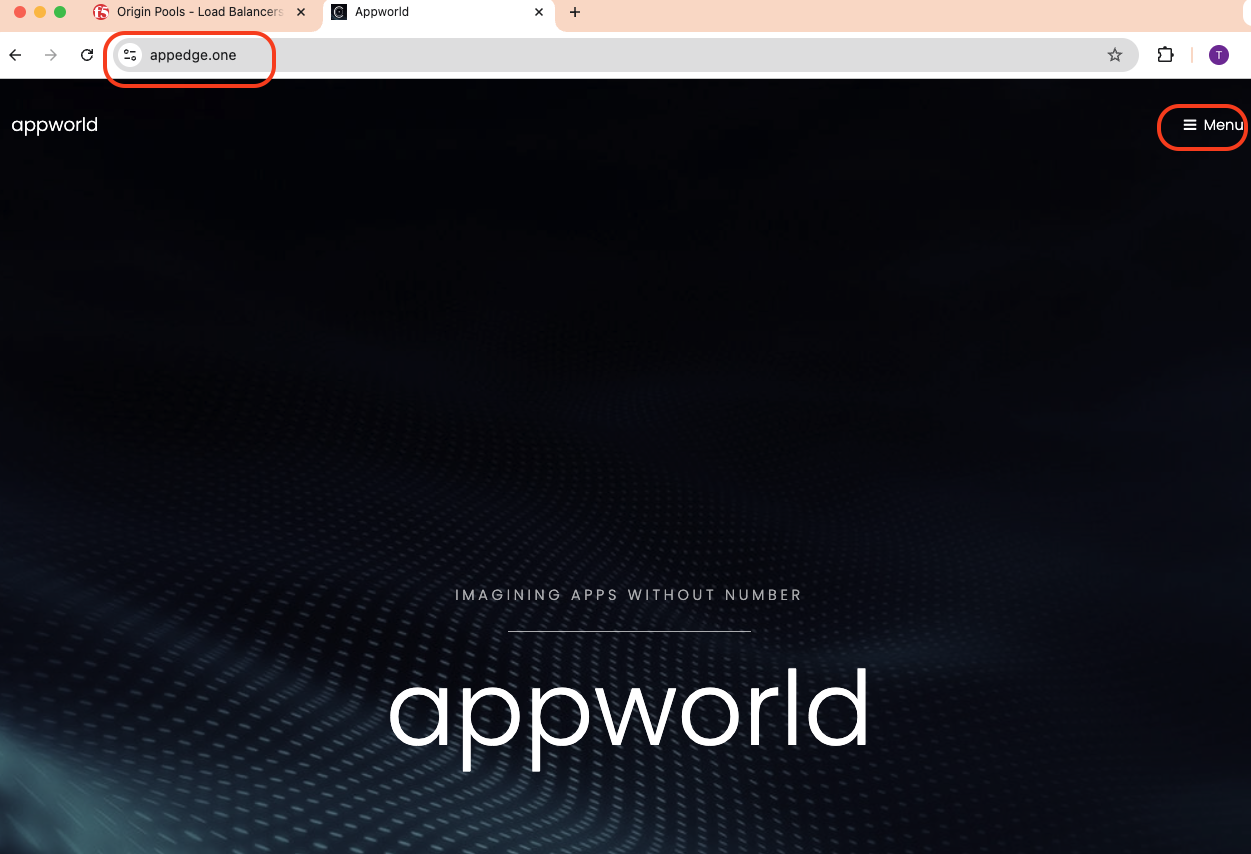Close the Origin Pools tab
The height and width of the screenshot is (854, 1251).
click(301, 12)
